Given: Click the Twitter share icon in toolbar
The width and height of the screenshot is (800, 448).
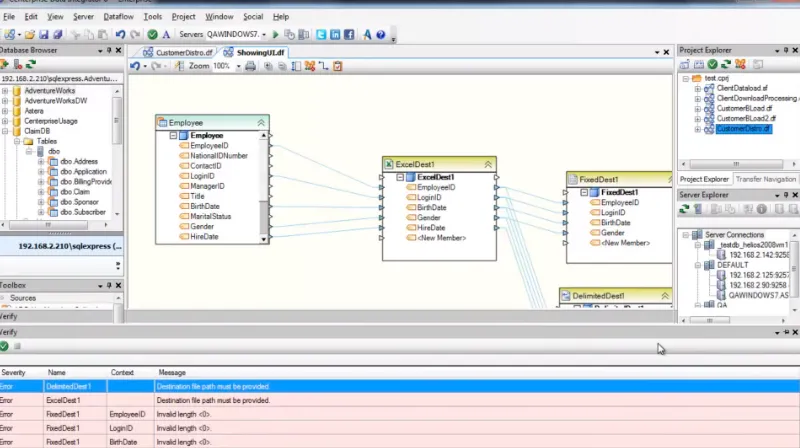Looking at the screenshot, I should tap(321, 35).
